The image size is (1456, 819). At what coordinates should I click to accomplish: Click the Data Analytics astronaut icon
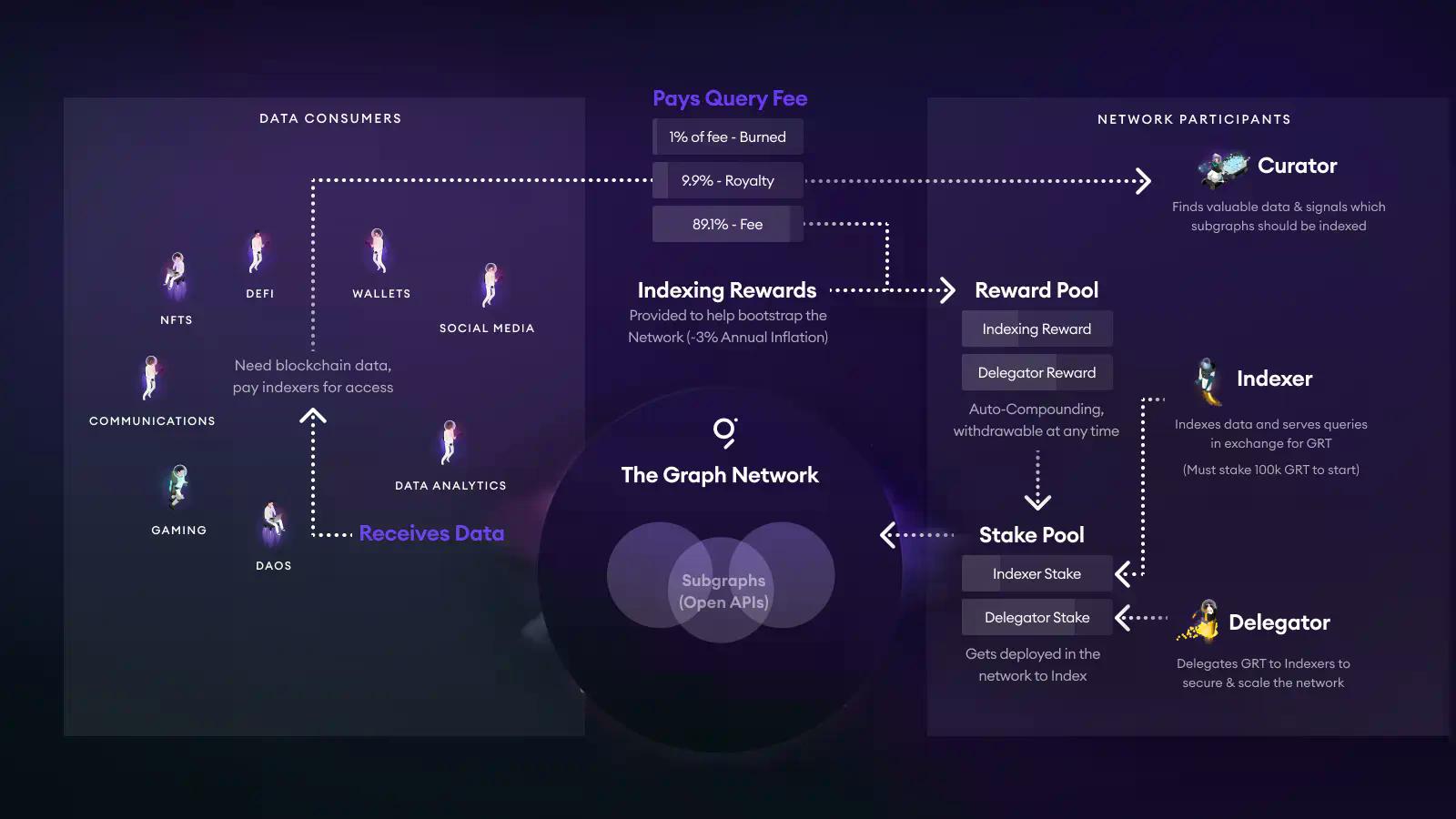(x=448, y=443)
